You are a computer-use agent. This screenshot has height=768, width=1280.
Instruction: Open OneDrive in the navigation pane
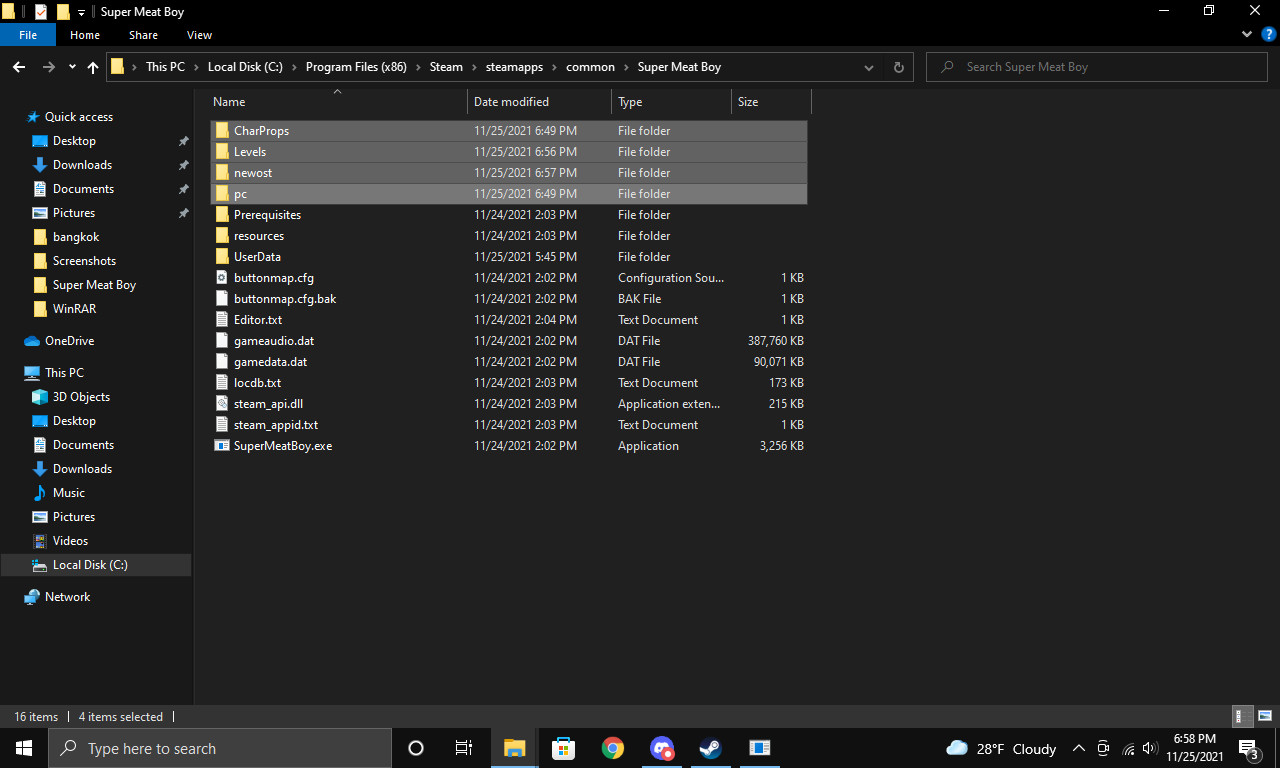click(x=69, y=341)
